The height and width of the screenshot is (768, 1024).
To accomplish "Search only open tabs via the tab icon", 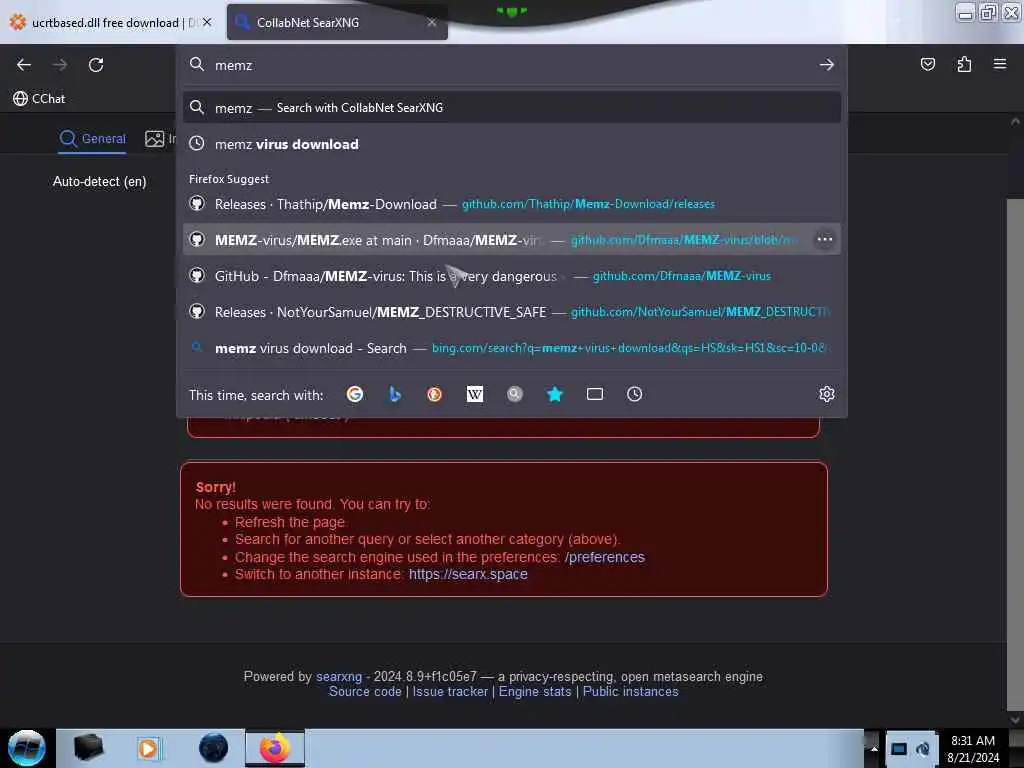I will pos(594,394).
